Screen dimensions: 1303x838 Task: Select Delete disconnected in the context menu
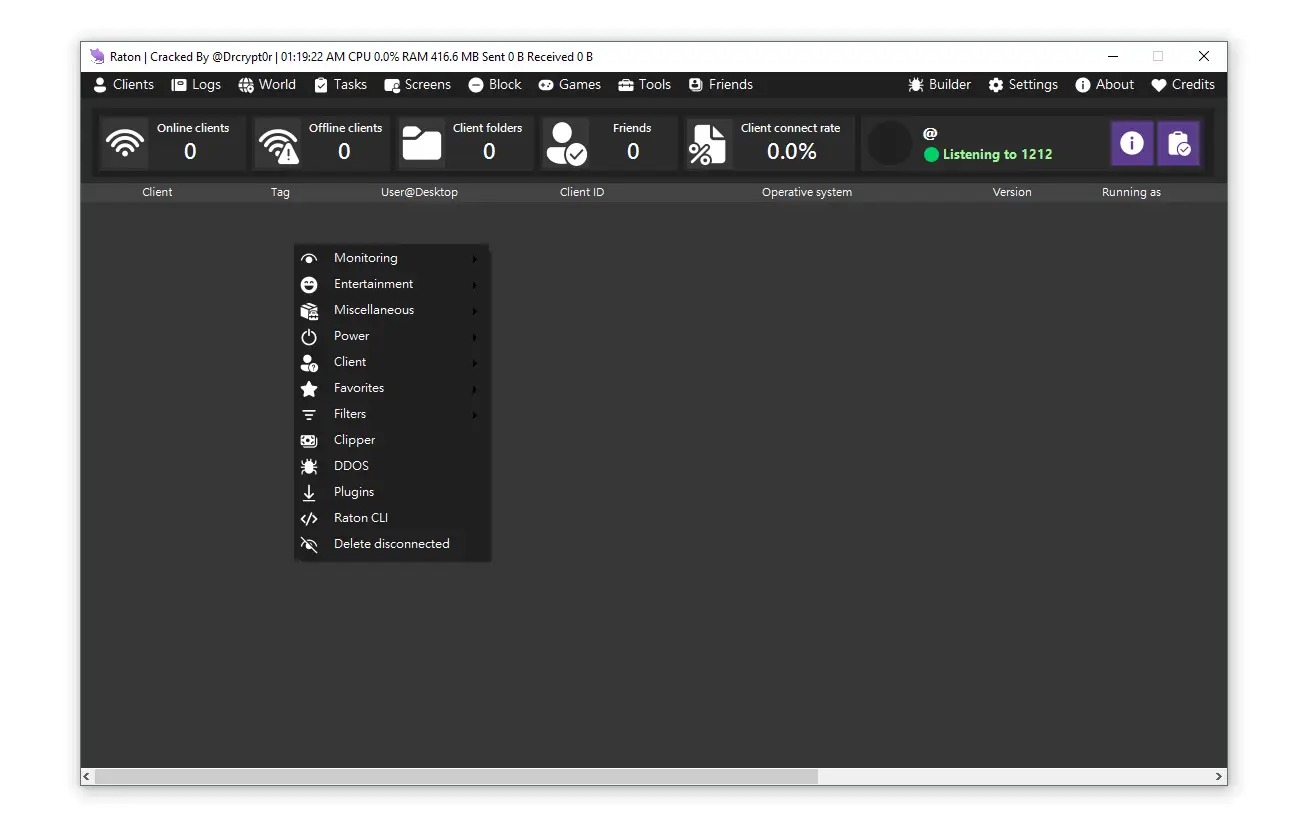(391, 544)
